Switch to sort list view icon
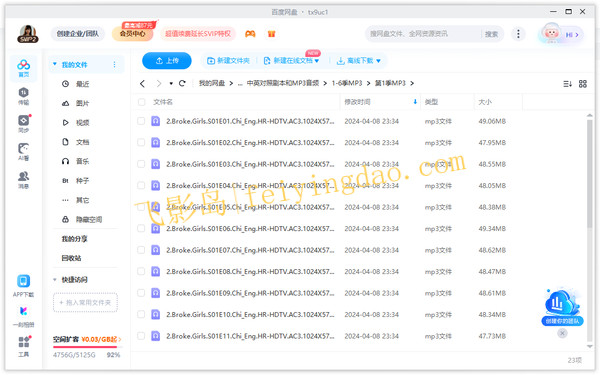The height and width of the screenshot is (375, 600). 567,84
